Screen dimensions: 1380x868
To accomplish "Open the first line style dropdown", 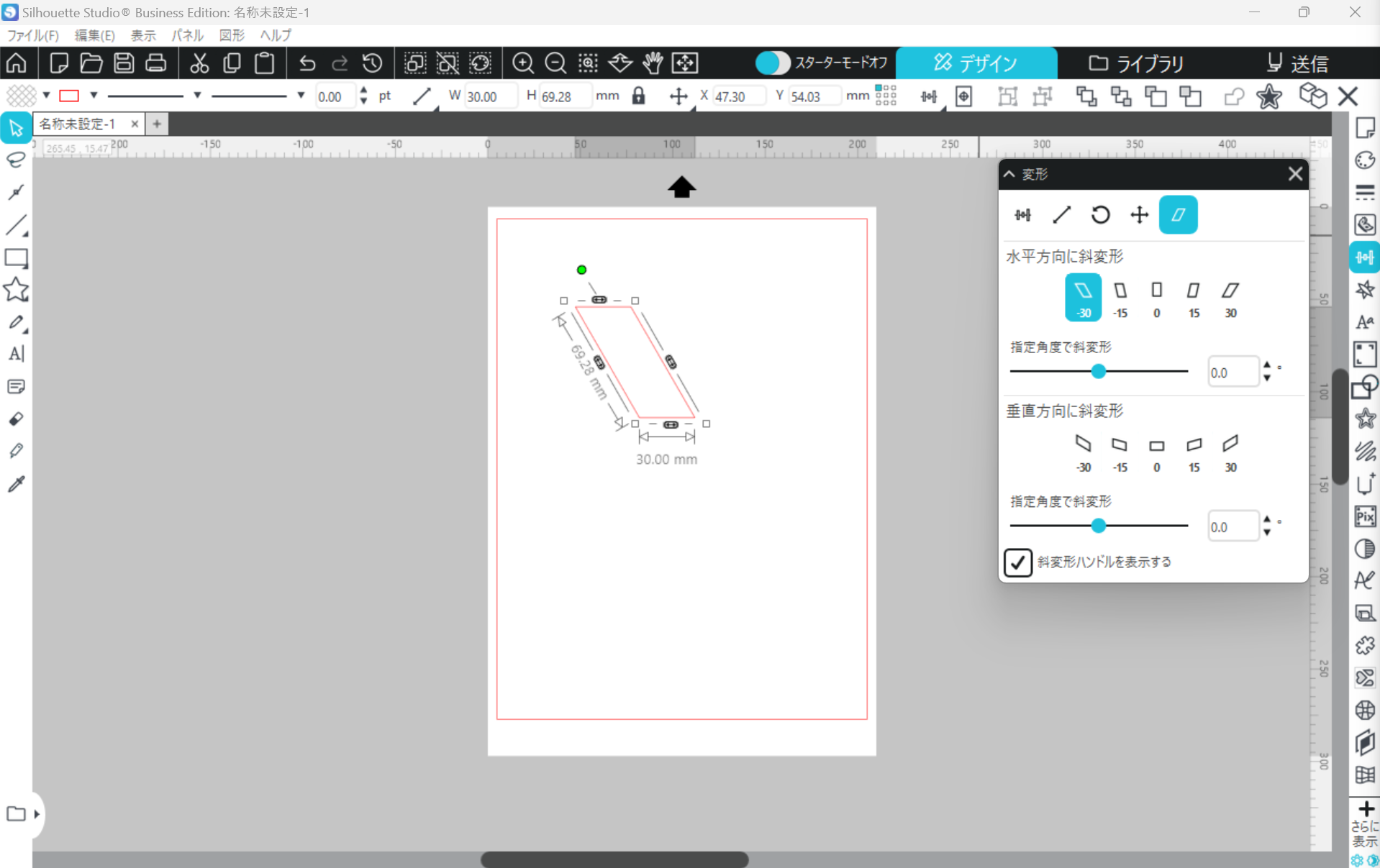I will pyautogui.click(x=197, y=96).
